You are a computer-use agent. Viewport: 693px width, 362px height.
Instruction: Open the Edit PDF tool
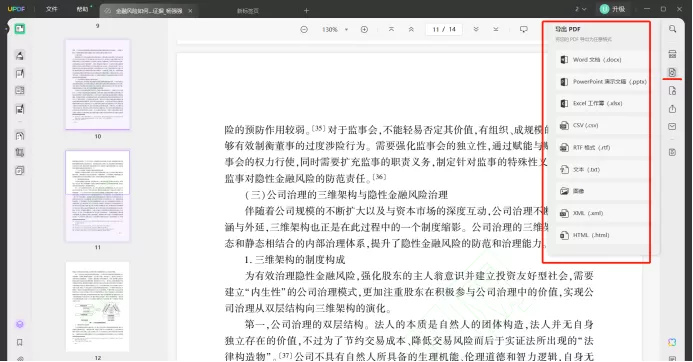(x=19, y=73)
